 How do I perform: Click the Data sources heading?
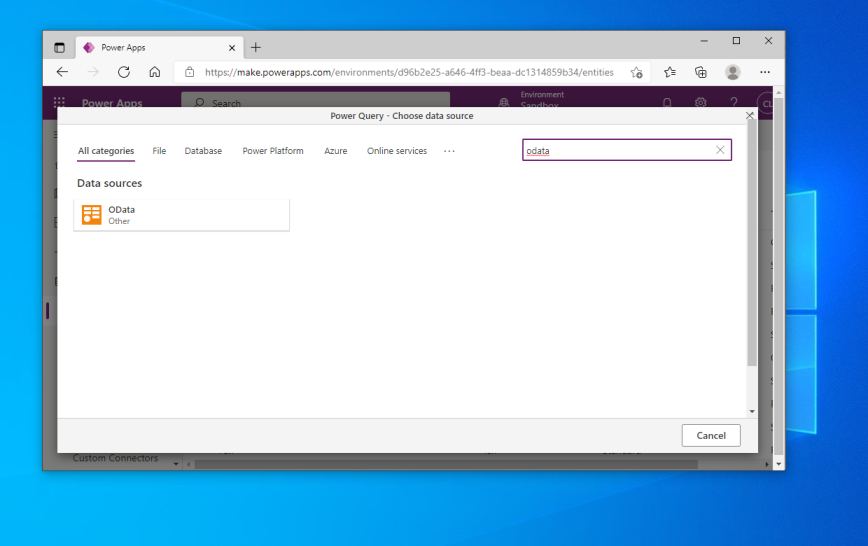(x=110, y=183)
